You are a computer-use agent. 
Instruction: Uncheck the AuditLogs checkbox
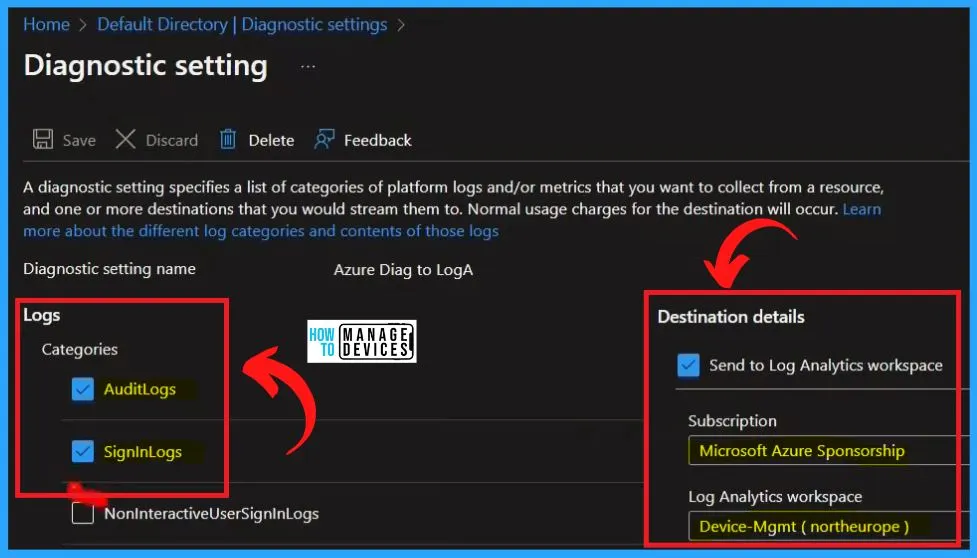[x=82, y=389]
